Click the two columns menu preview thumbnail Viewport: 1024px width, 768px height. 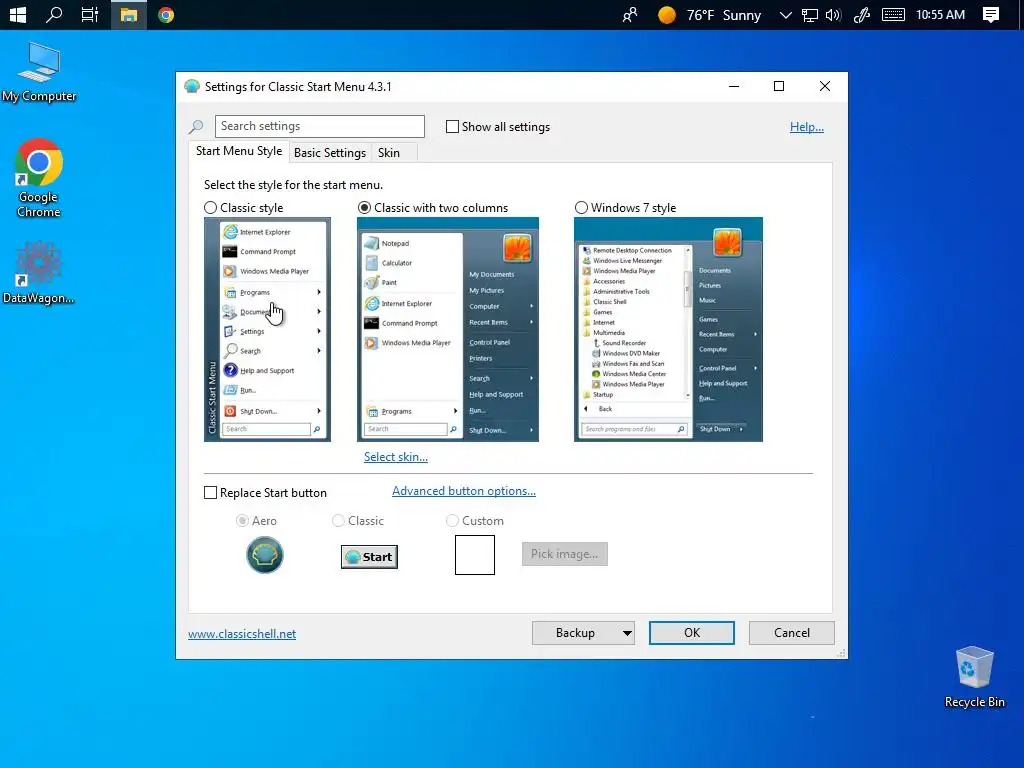pyautogui.click(x=447, y=329)
